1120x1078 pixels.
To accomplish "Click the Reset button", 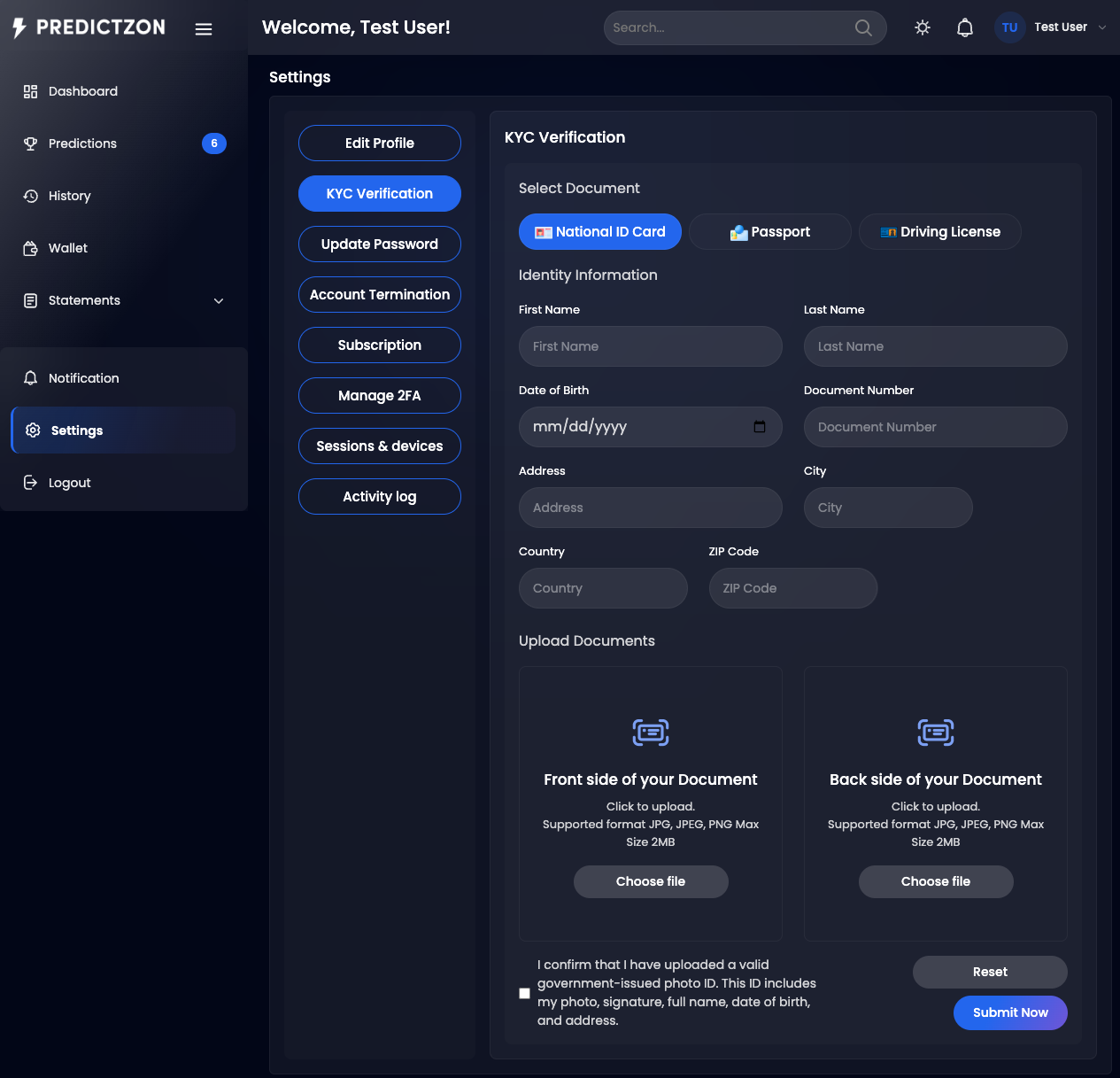I will [990, 972].
